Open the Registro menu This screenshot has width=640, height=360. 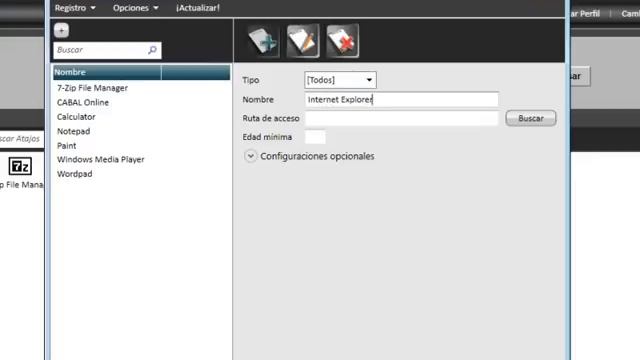tap(75, 8)
